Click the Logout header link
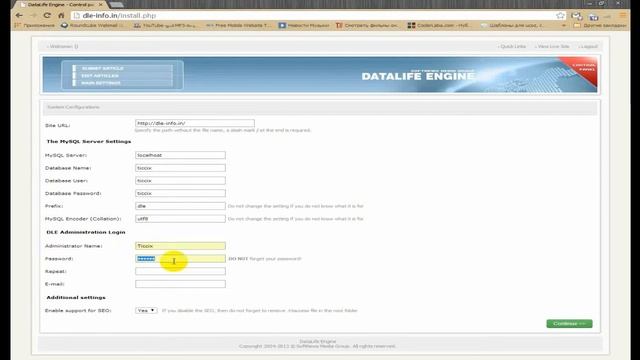 pyautogui.click(x=588, y=47)
